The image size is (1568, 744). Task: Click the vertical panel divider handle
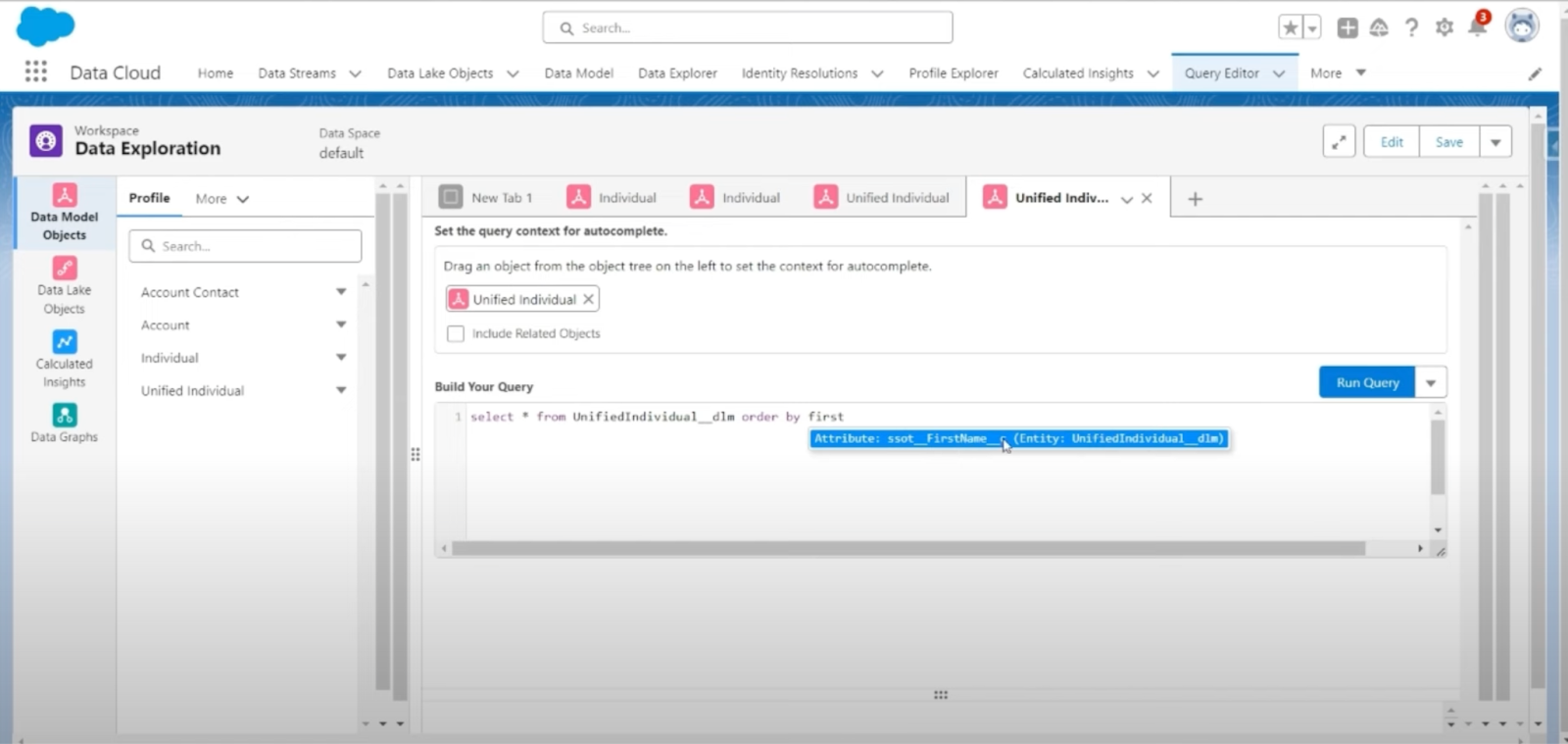416,454
